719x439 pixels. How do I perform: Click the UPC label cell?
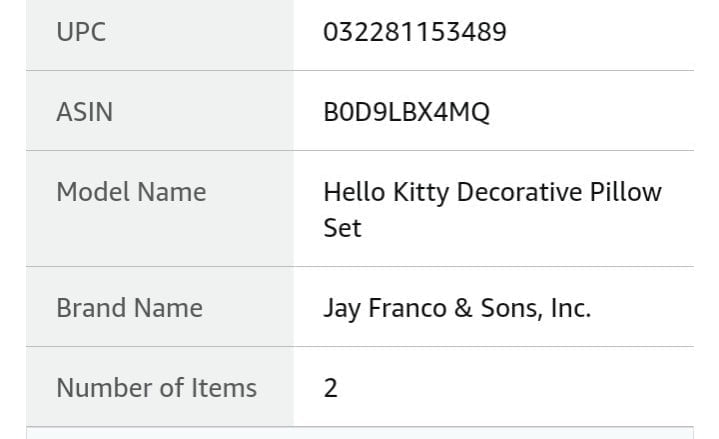(x=160, y=35)
